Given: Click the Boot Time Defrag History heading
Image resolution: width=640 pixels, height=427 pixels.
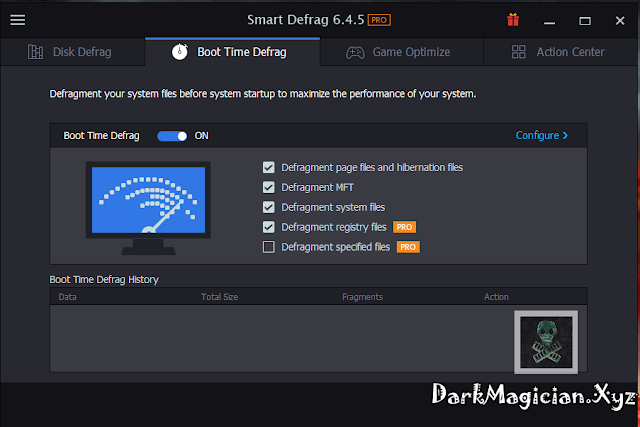Looking at the screenshot, I should (x=104, y=280).
